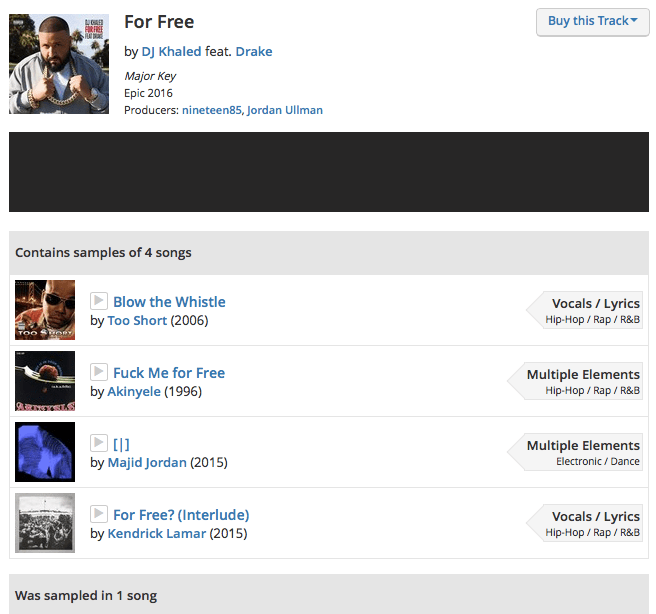This screenshot has width=656, height=614.
Task: Play the Akinyele sample preview
Action: click(99, 372)
